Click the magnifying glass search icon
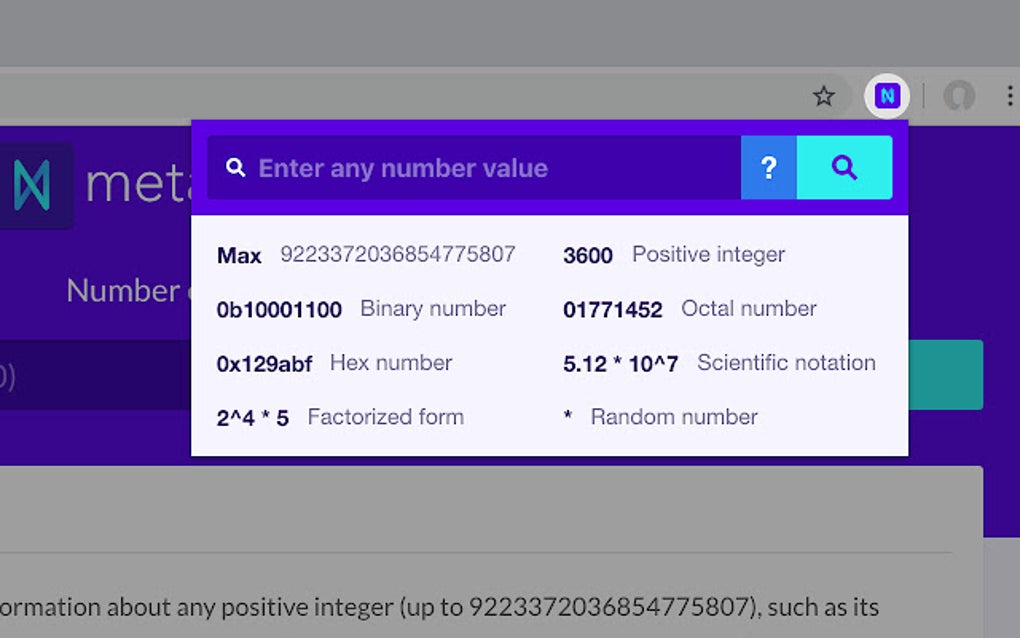Viewport: 1020px width, 638px height. (844, 168)
